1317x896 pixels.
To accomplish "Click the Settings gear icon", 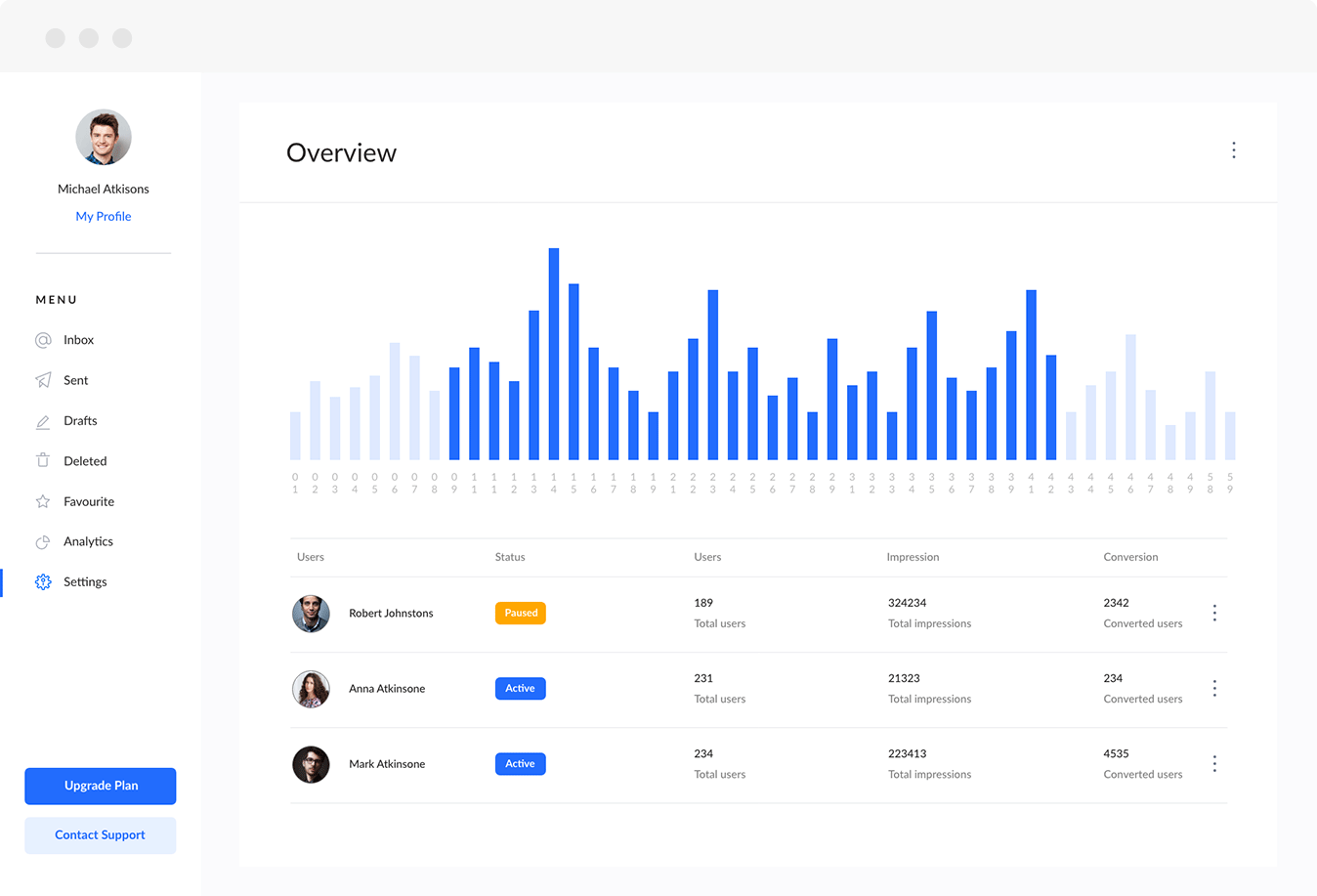I will pos(43,581).
